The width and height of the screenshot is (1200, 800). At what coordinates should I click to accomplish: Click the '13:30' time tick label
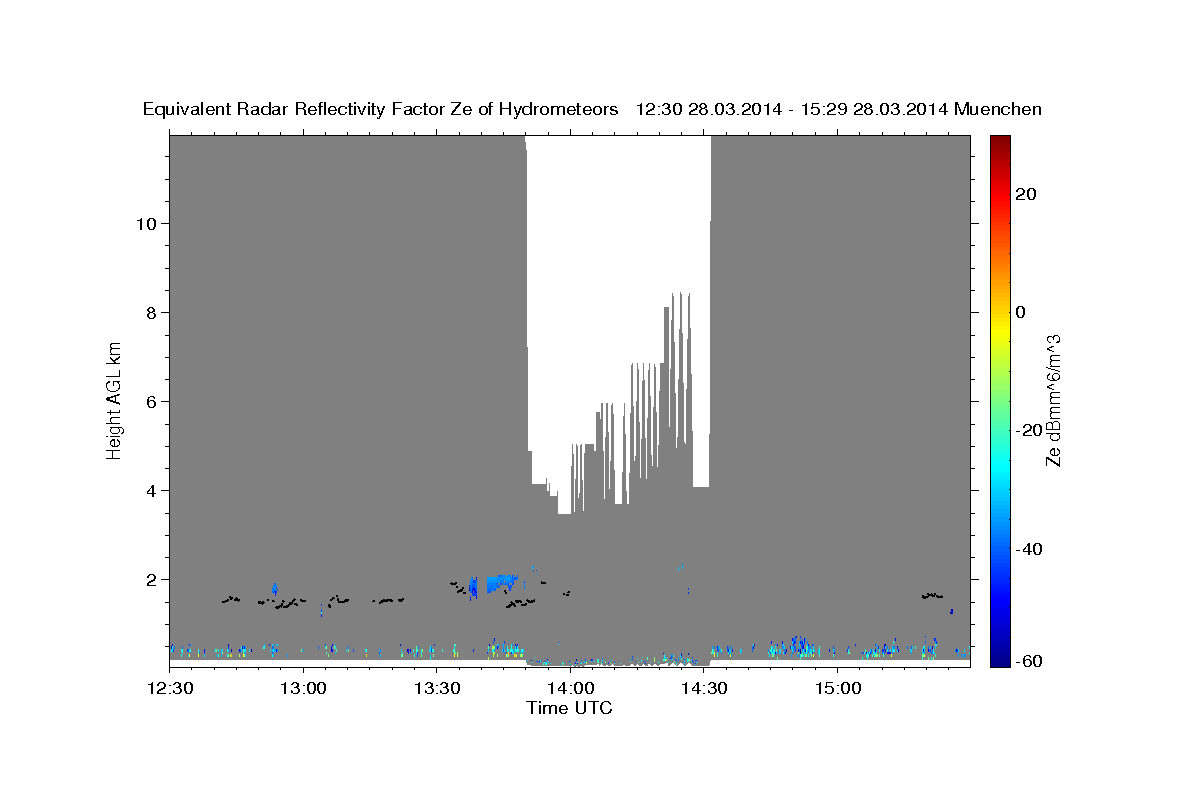437,689
